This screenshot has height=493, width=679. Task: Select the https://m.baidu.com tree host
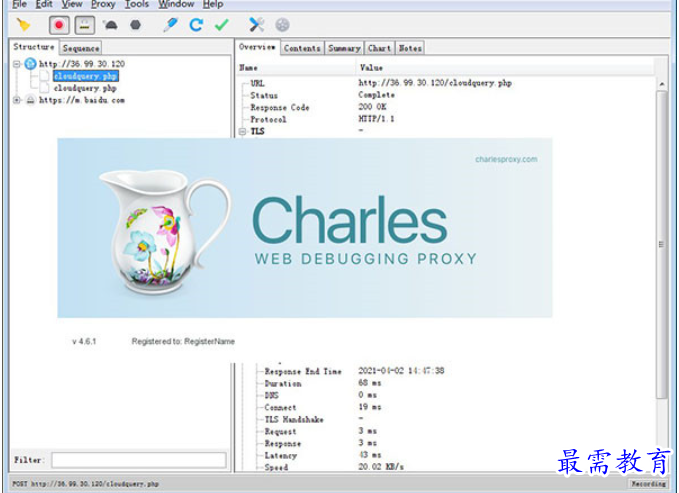(x=82, y=100)
